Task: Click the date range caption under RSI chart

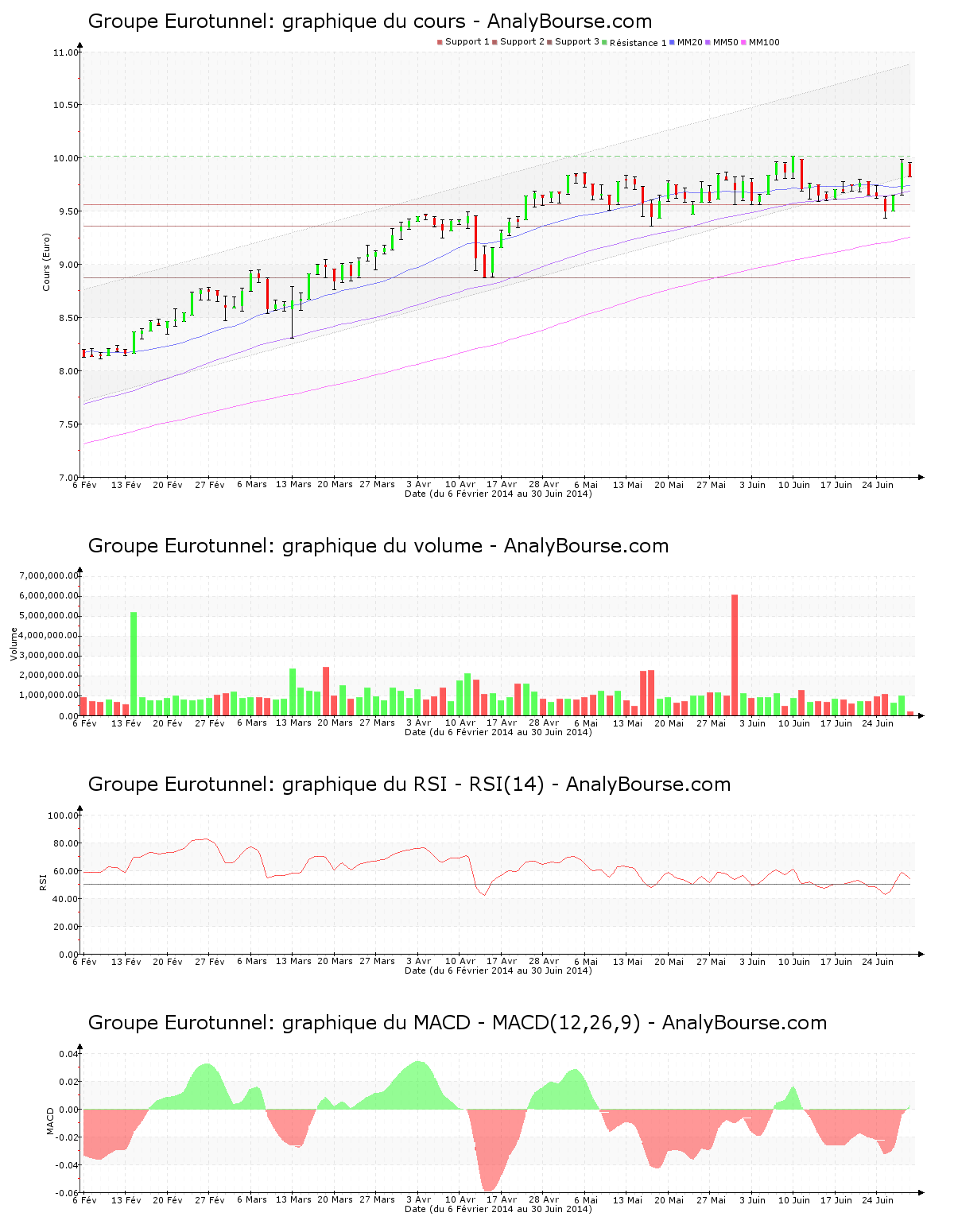Action: click(x=498, y=970)
